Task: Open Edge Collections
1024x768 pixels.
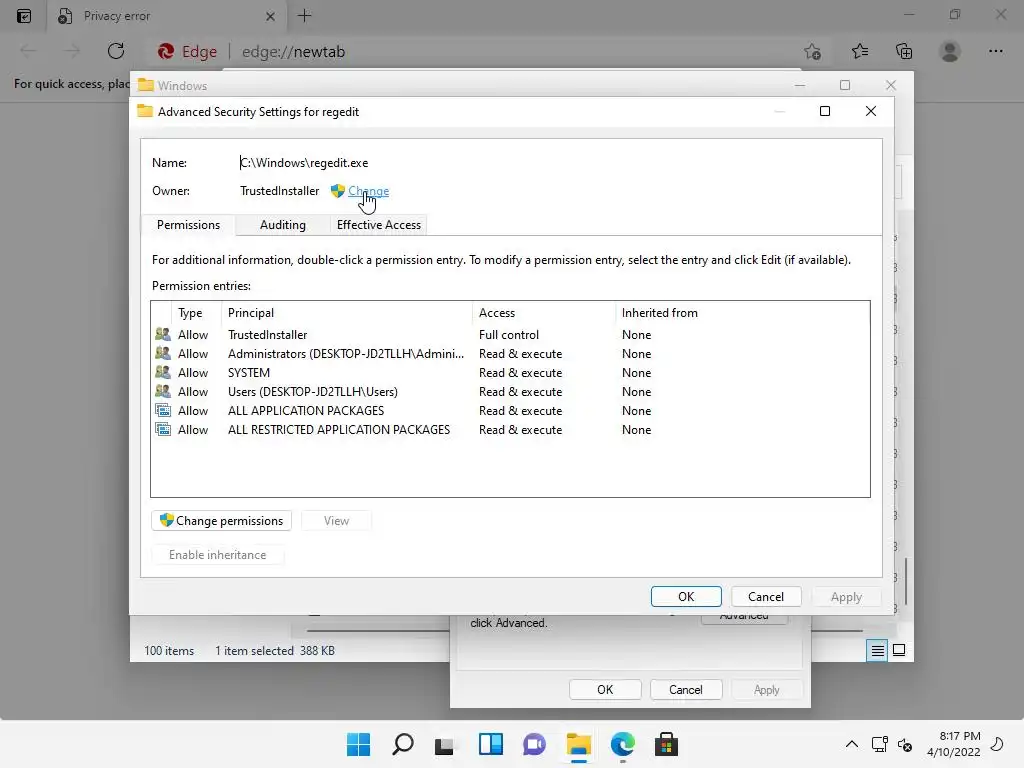Action: click(x=904, y=51)
